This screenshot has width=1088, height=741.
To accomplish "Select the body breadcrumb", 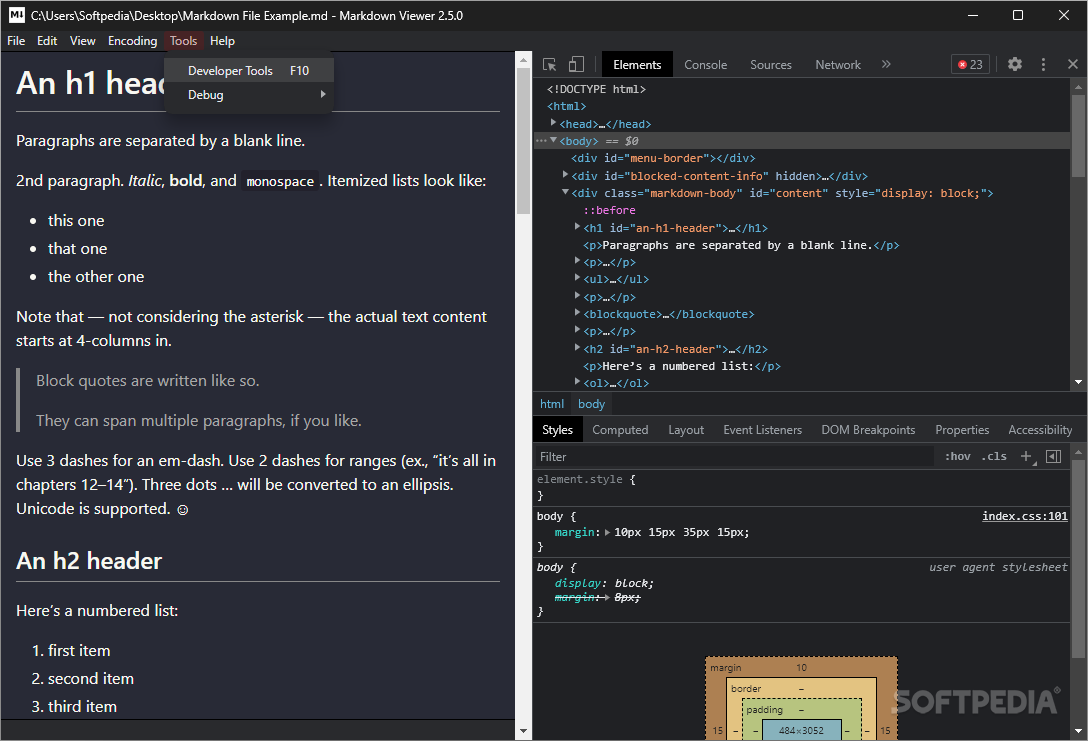I will (591, 404).
